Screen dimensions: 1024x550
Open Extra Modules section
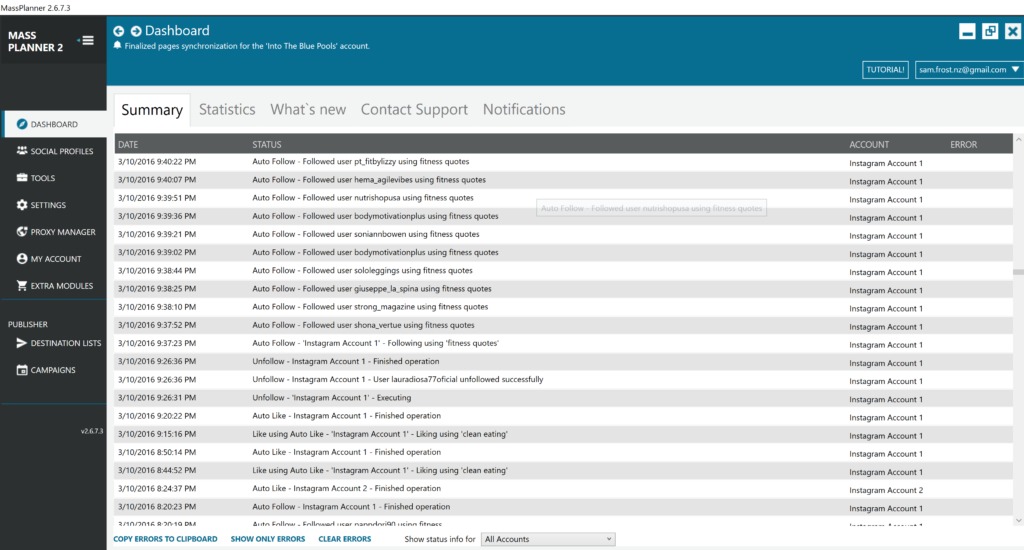(54, 285)
